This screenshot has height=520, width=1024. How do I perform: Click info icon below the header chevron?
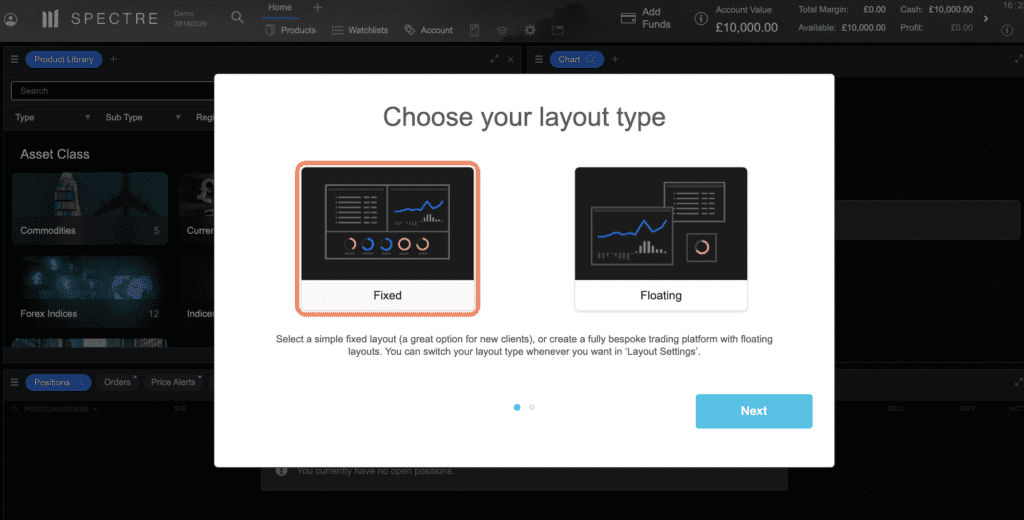(1007, 30)
